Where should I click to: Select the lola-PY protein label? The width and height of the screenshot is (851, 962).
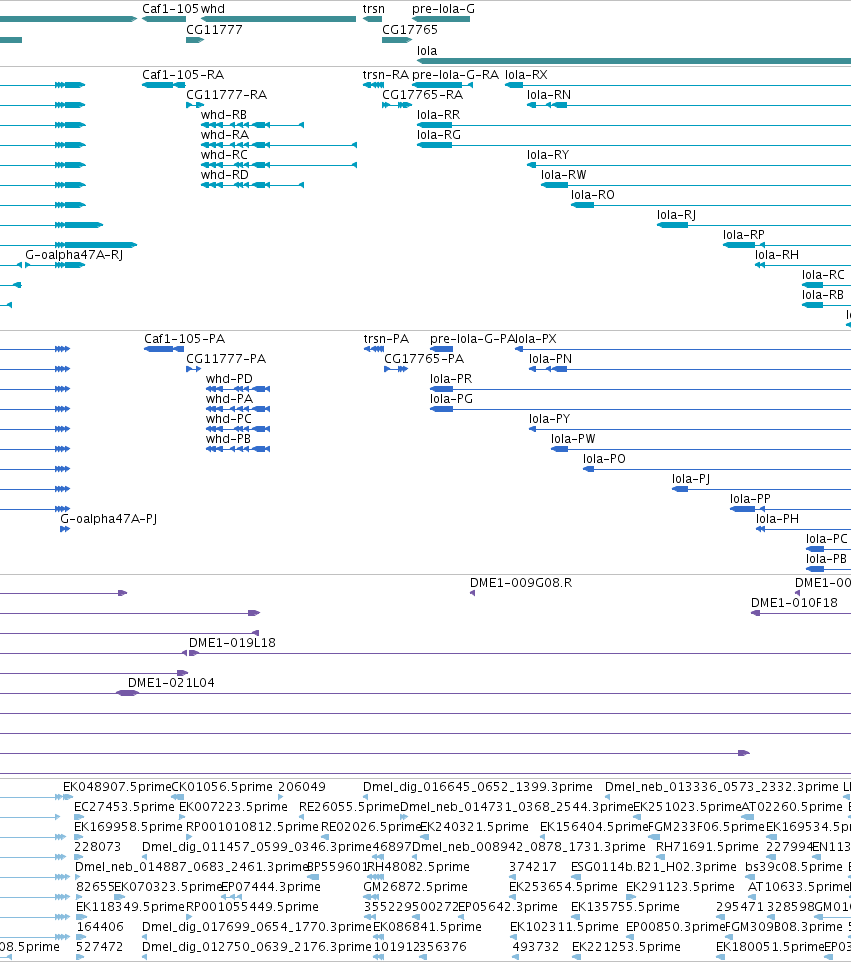550,418
